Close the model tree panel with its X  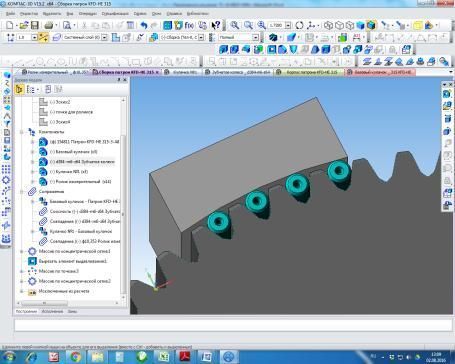click(125, 80)
